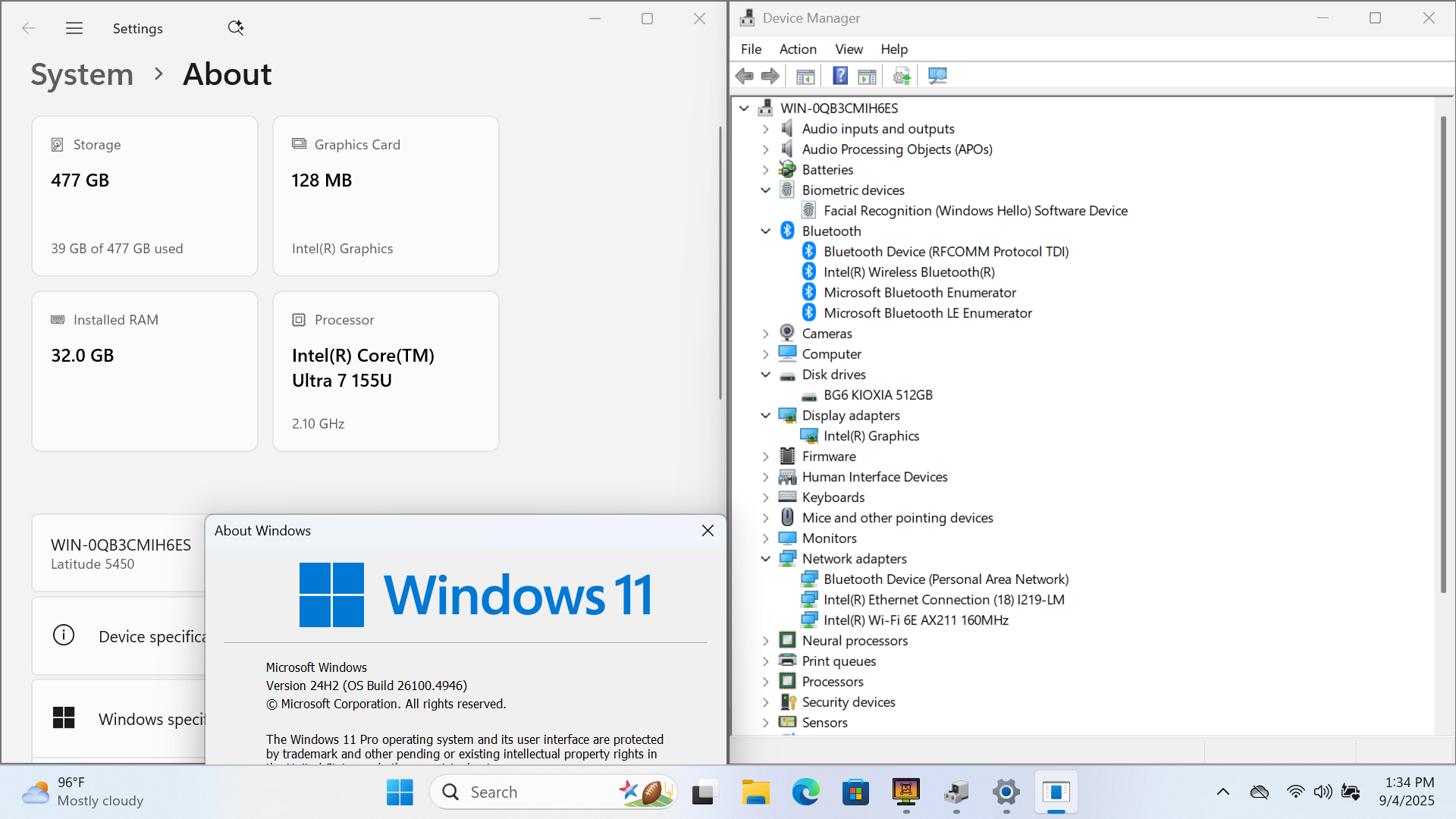Open the Action menu in Device Manager
The width and height of the screenshot is (1456, 819).
tap(798, 49)
